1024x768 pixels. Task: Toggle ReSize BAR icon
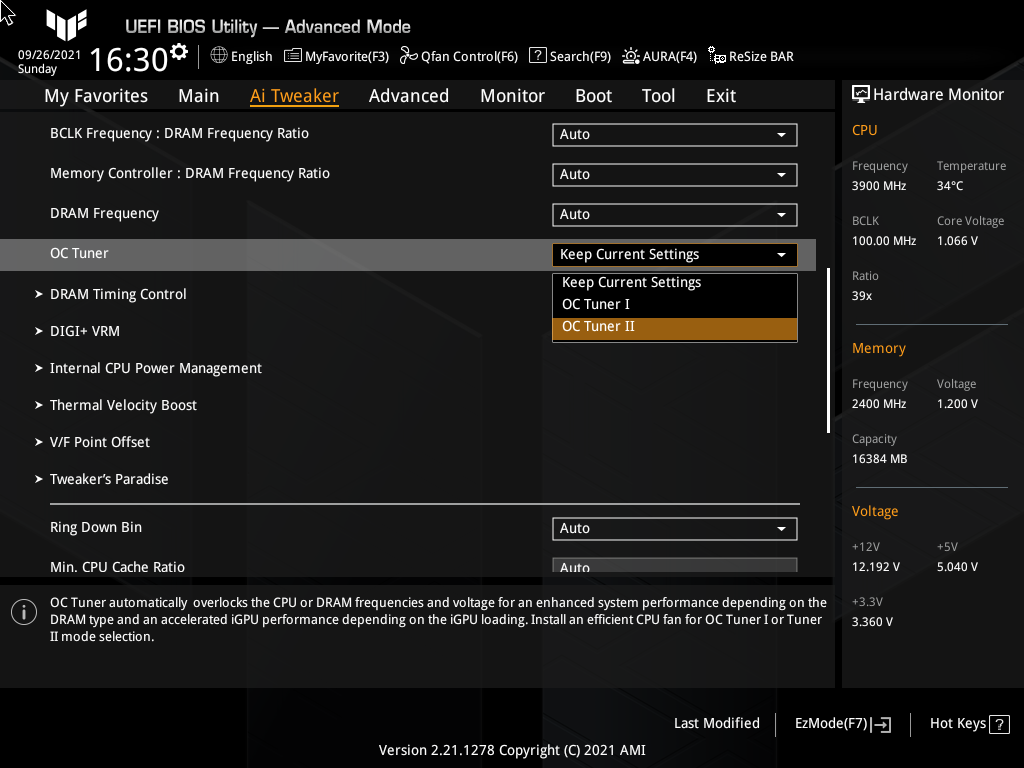pos(717,56)
